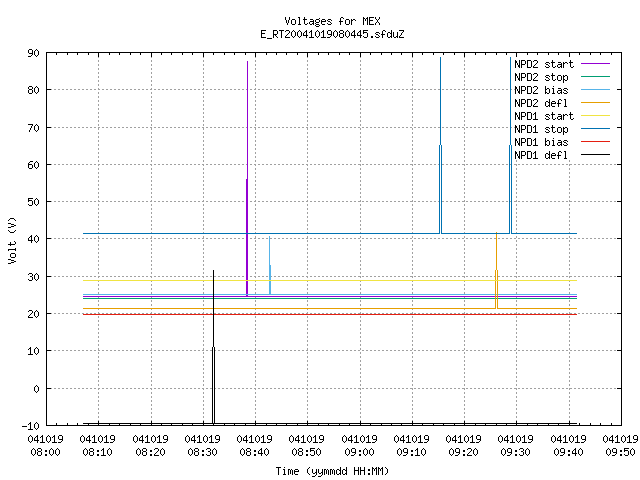The width and height of the screenshot is (640, 480).
Task: Click the black NPD1 defl legend line sample
Action: 595,155
